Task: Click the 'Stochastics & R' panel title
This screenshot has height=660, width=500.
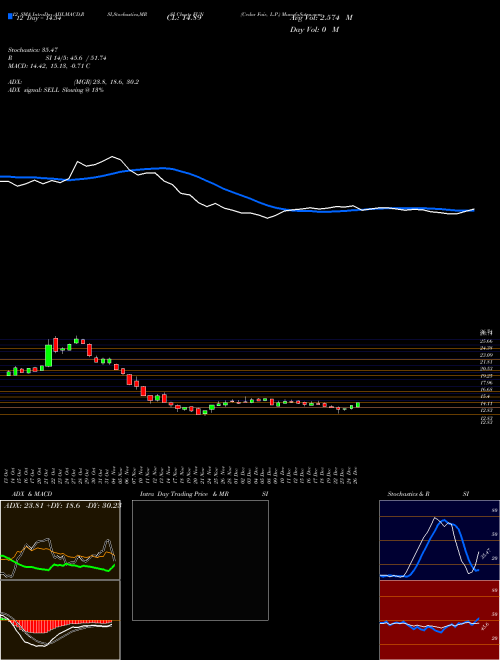Action: coord(408,494)
